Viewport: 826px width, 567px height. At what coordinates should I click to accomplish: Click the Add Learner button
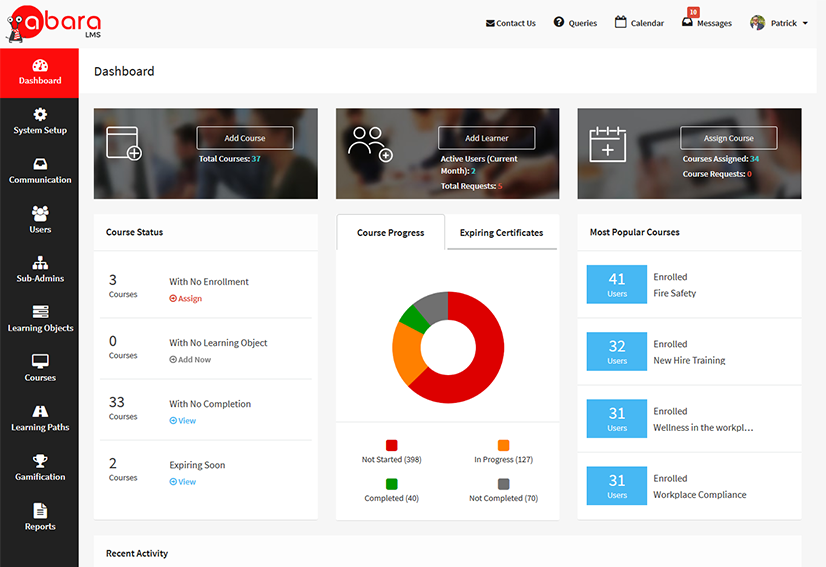tap(486, 138)
